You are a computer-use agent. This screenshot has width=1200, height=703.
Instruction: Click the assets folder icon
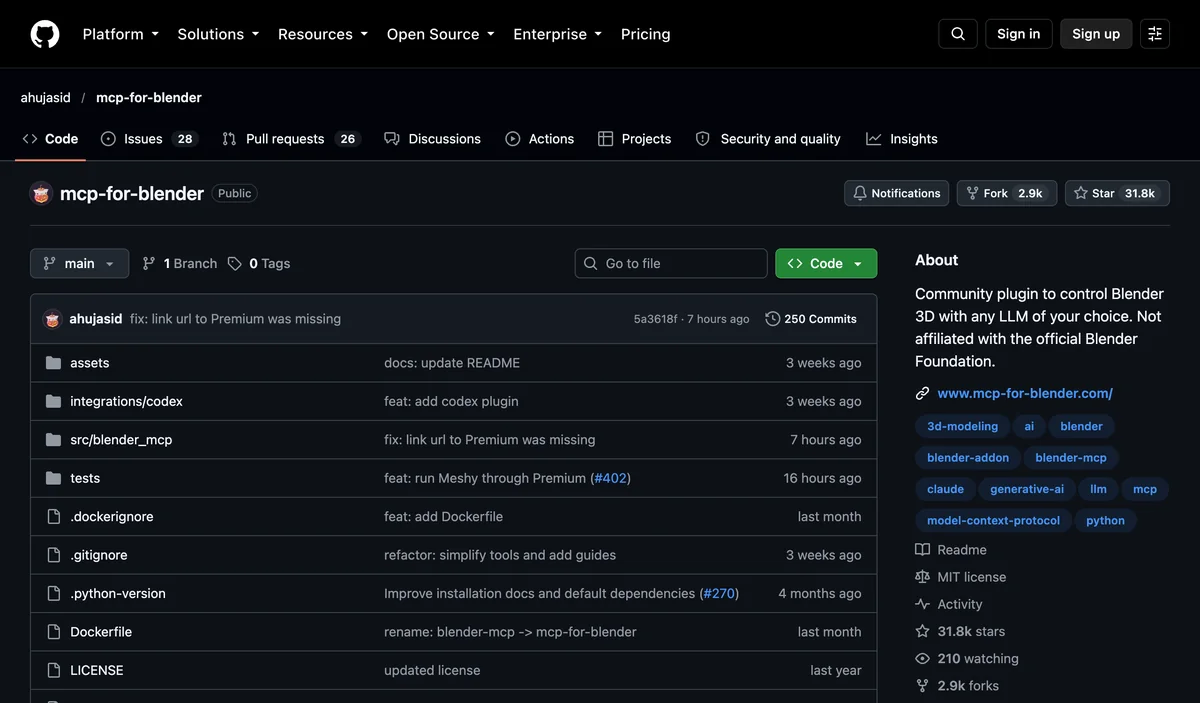(x=54, y=363)
